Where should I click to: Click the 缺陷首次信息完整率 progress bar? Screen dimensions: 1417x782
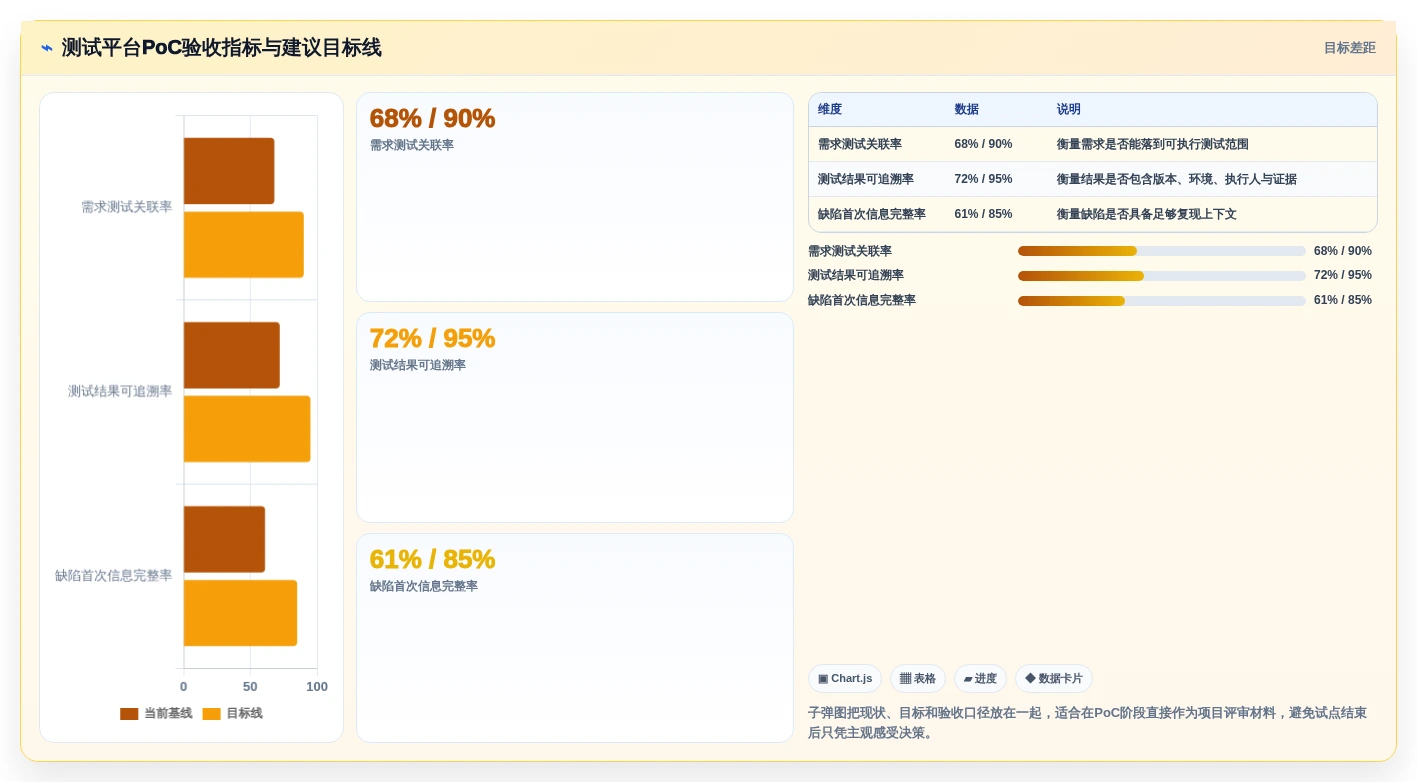1162,300
